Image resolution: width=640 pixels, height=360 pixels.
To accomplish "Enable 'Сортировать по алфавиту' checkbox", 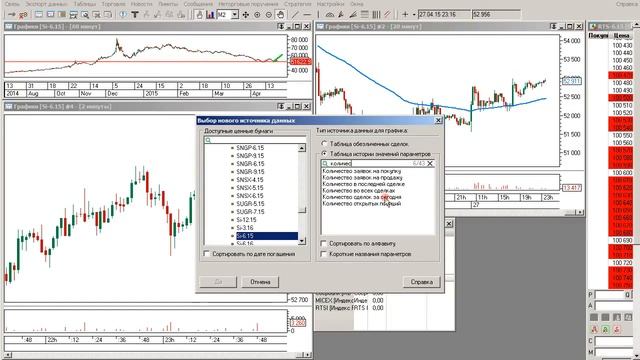I will 324,243.
